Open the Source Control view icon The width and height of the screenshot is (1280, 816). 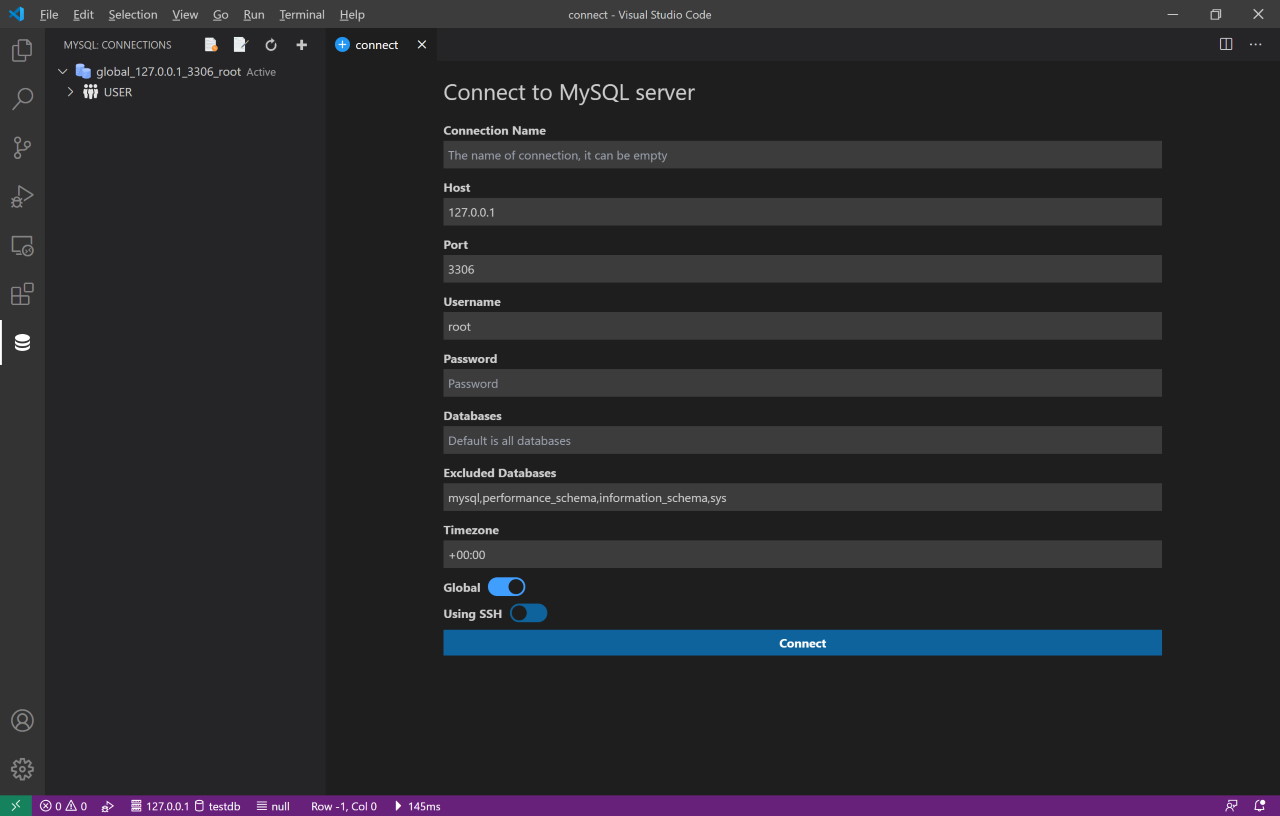[x=22, y=148]
